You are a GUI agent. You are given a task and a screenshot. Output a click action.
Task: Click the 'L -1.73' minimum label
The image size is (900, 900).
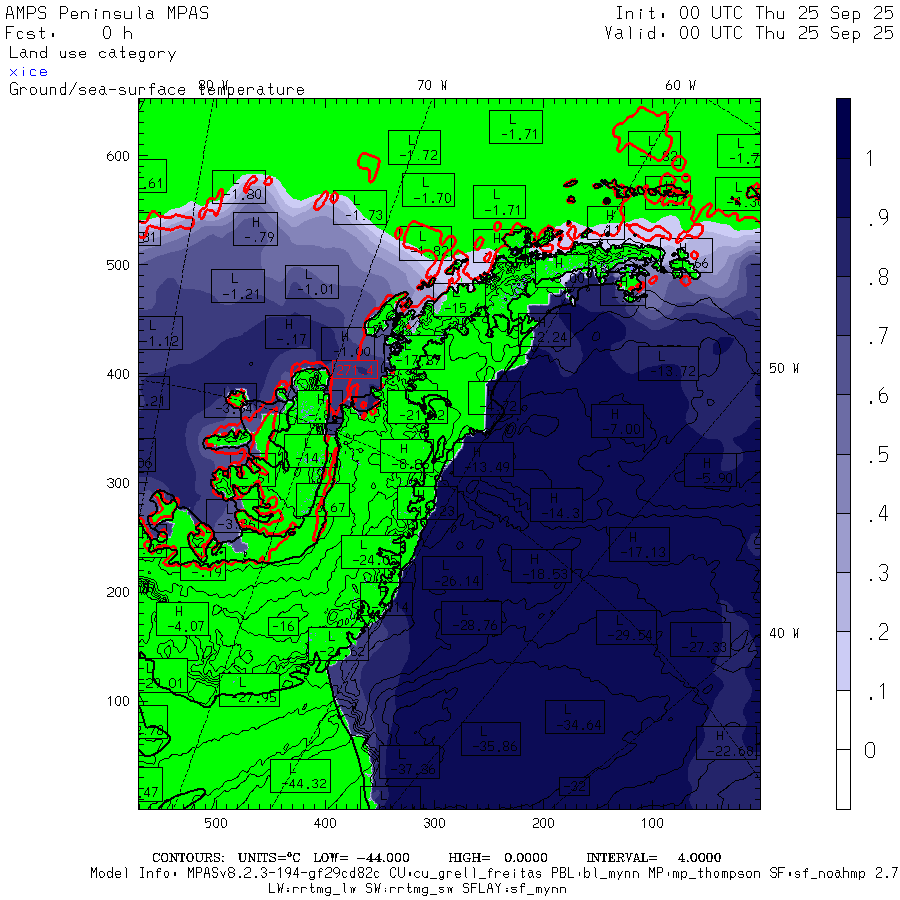tap(360, 207)
